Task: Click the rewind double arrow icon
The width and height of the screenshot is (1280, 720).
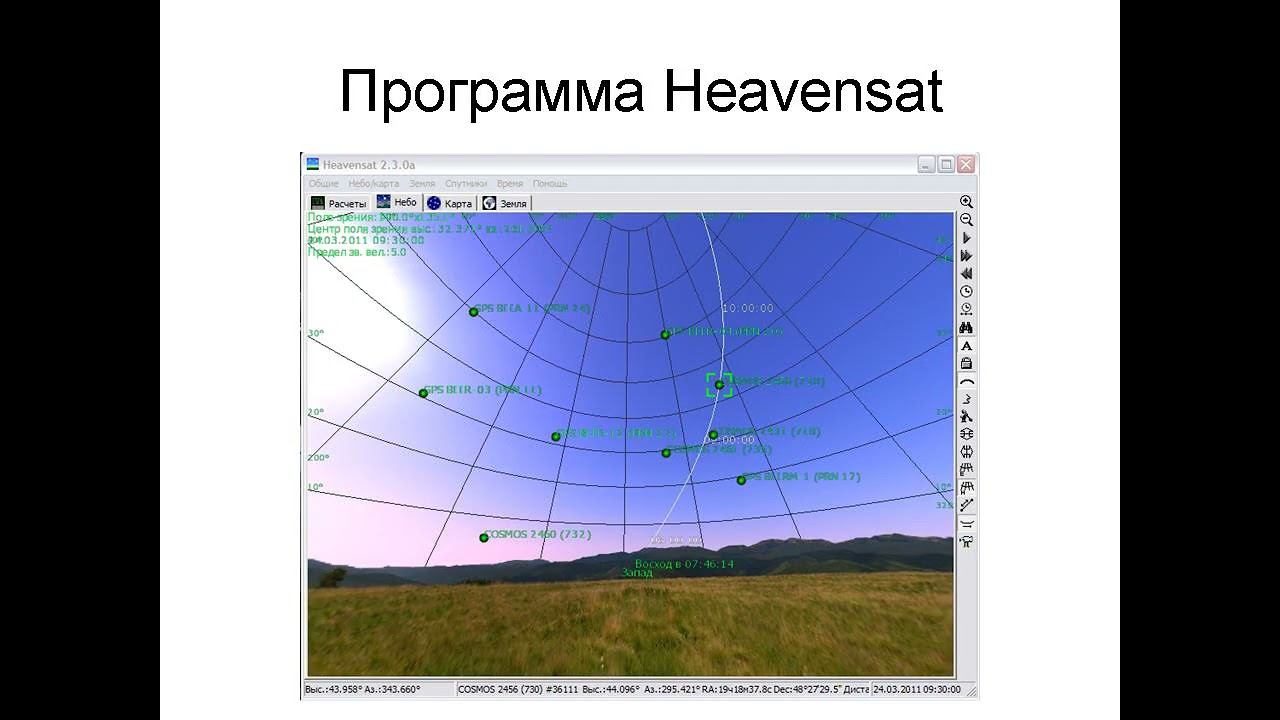Action: click(x=966, y=273)
